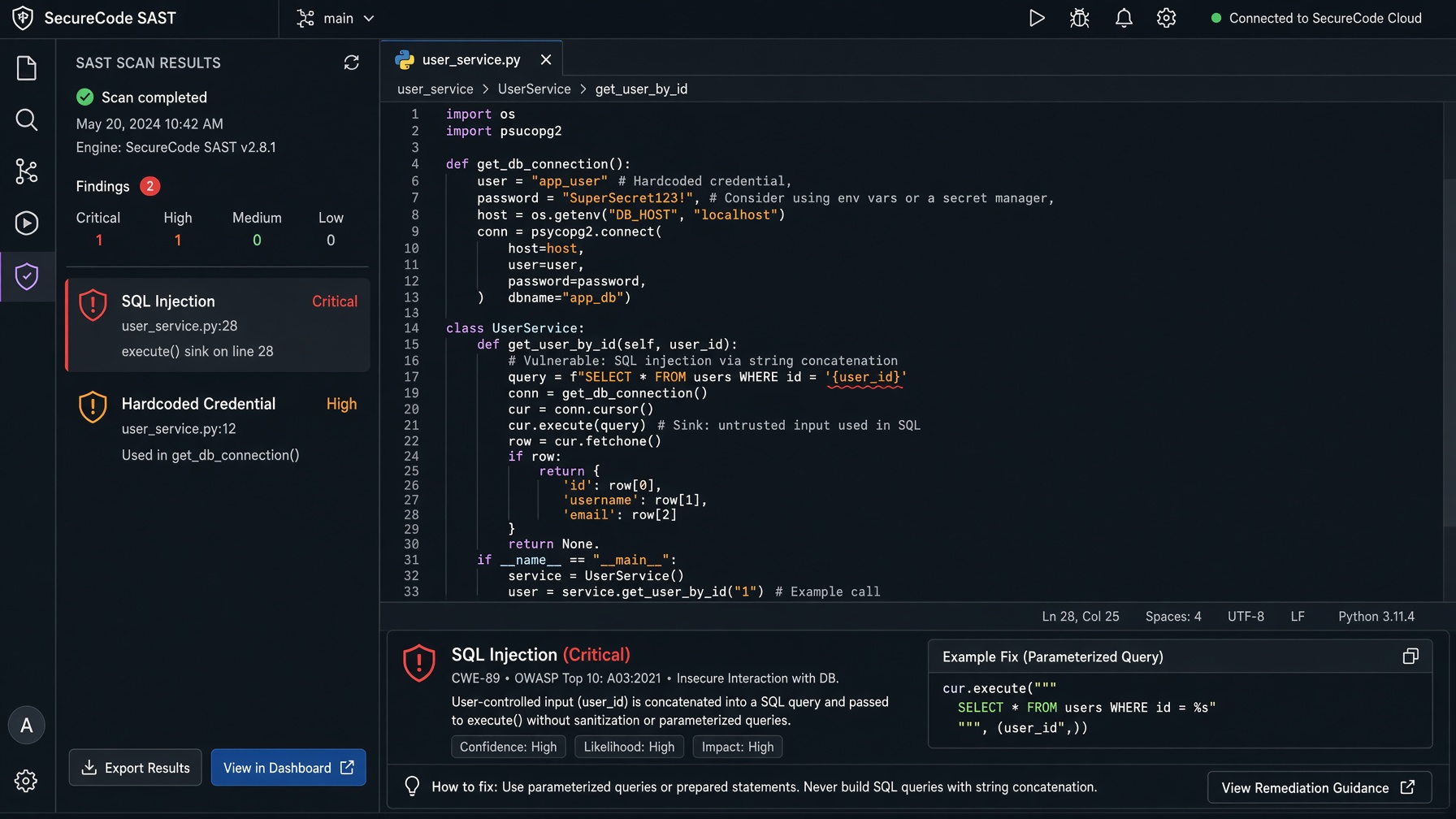Screen dimensions: 1456x819
Task: Run the scan with the play icon
Action: coord(1036,18)
